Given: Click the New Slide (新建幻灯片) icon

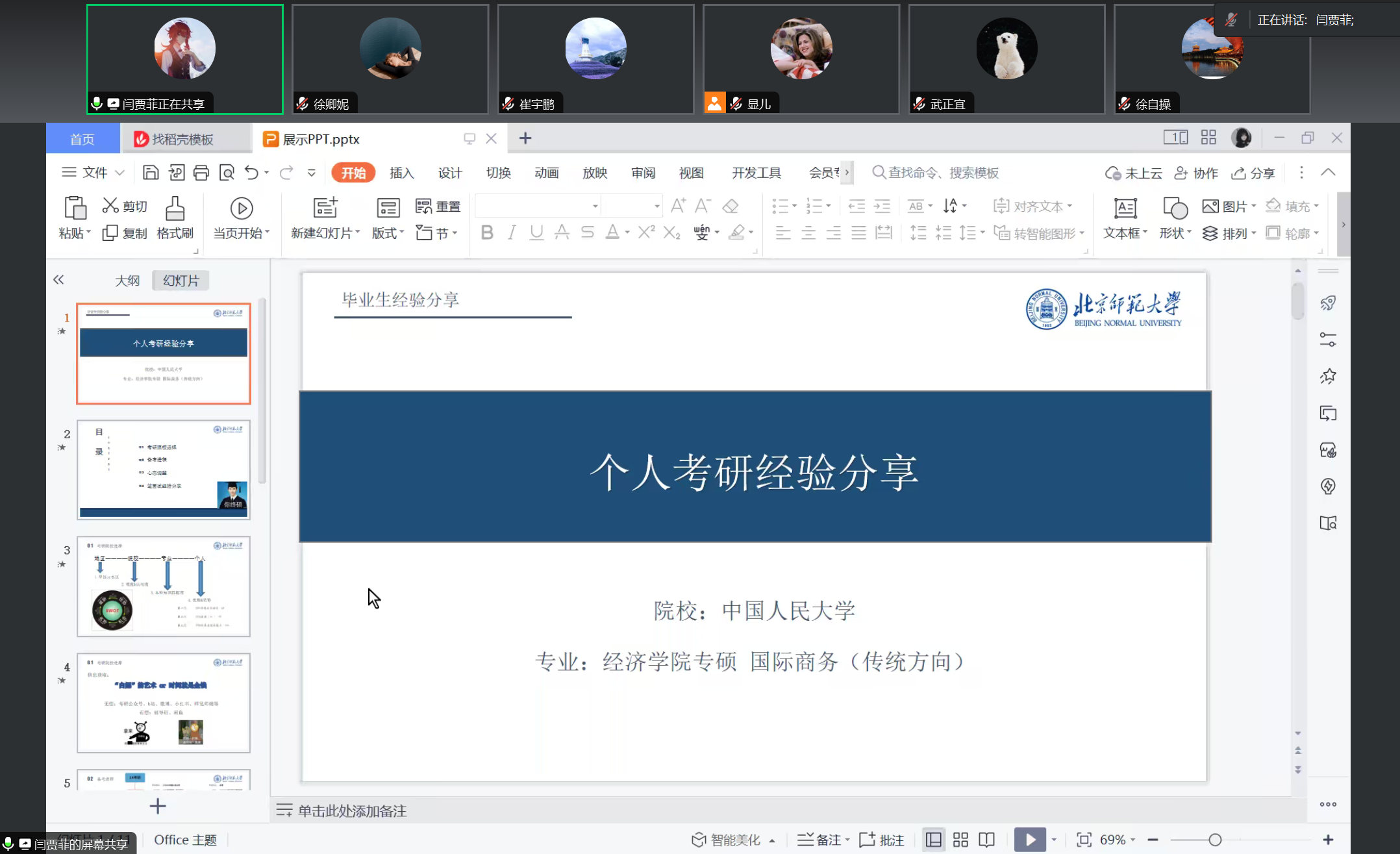Looking at the screenshot, I should [325, 208].
